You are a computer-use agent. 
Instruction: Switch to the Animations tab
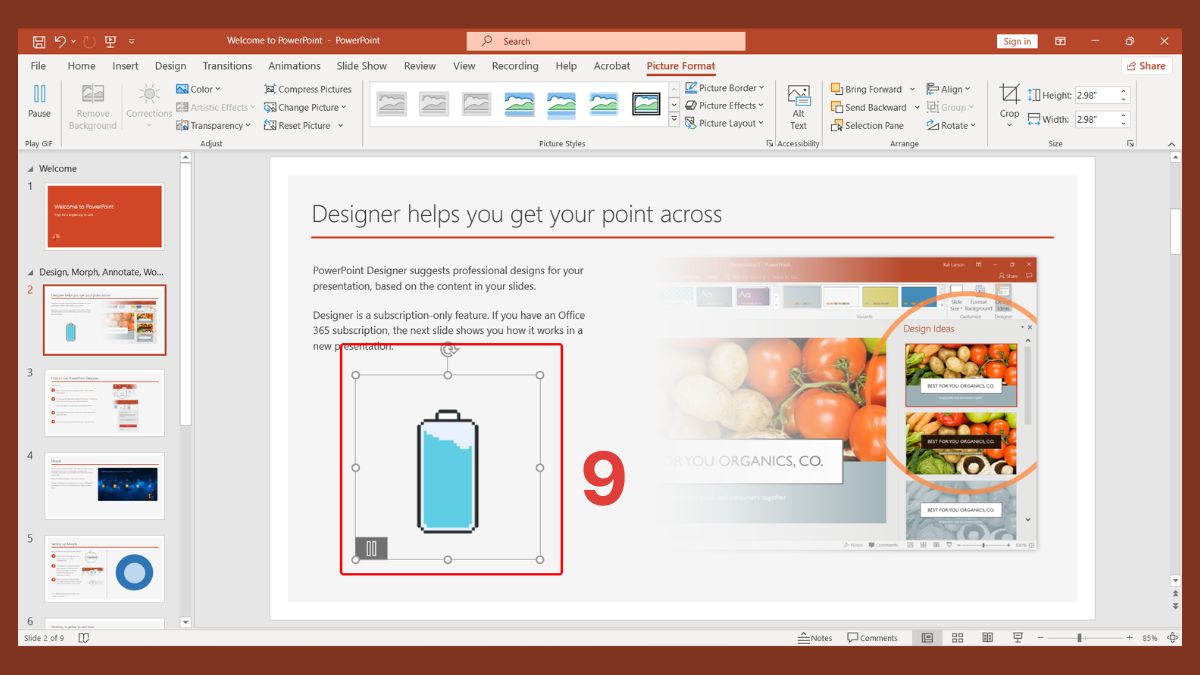[x=293, y=66]
